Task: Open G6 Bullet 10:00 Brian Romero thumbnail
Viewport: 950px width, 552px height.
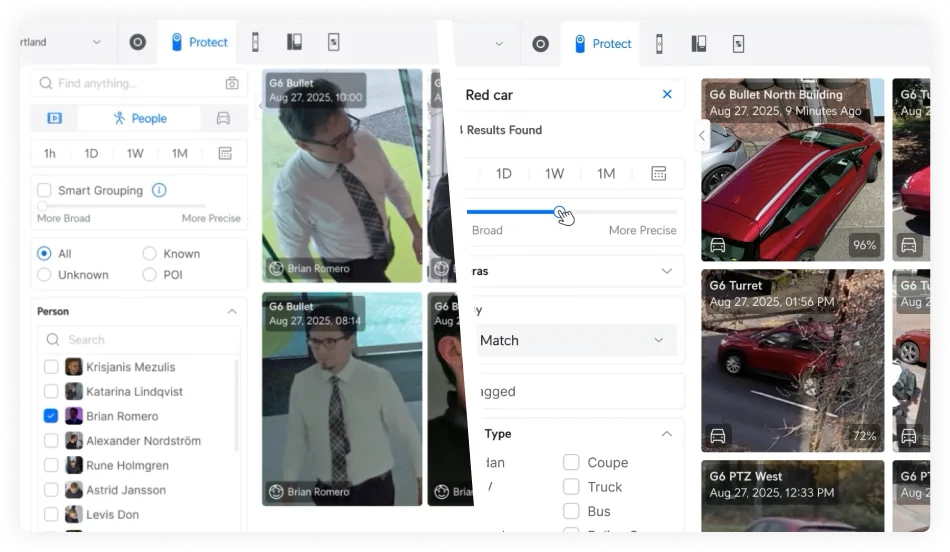Action: (x=342, y=176)
